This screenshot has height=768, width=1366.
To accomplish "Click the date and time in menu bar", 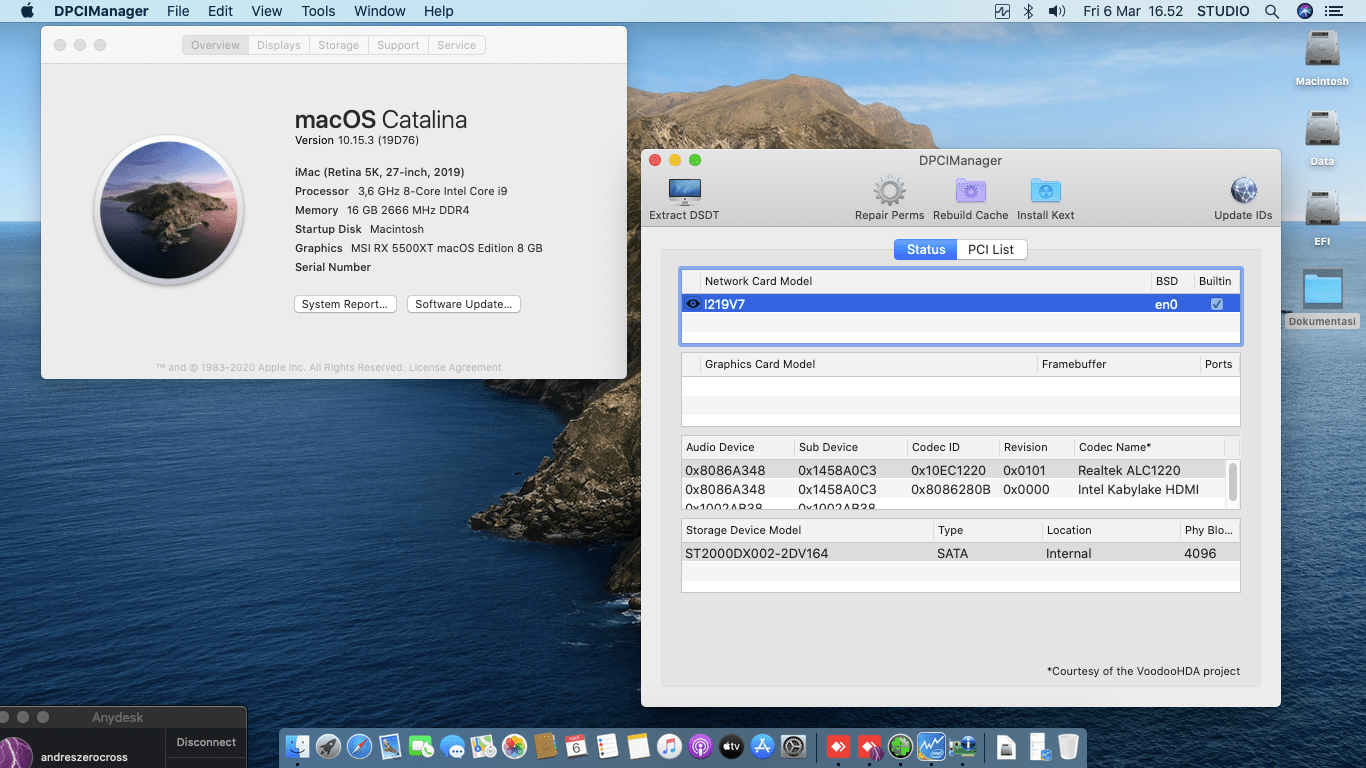I will tap(1133, 11).
